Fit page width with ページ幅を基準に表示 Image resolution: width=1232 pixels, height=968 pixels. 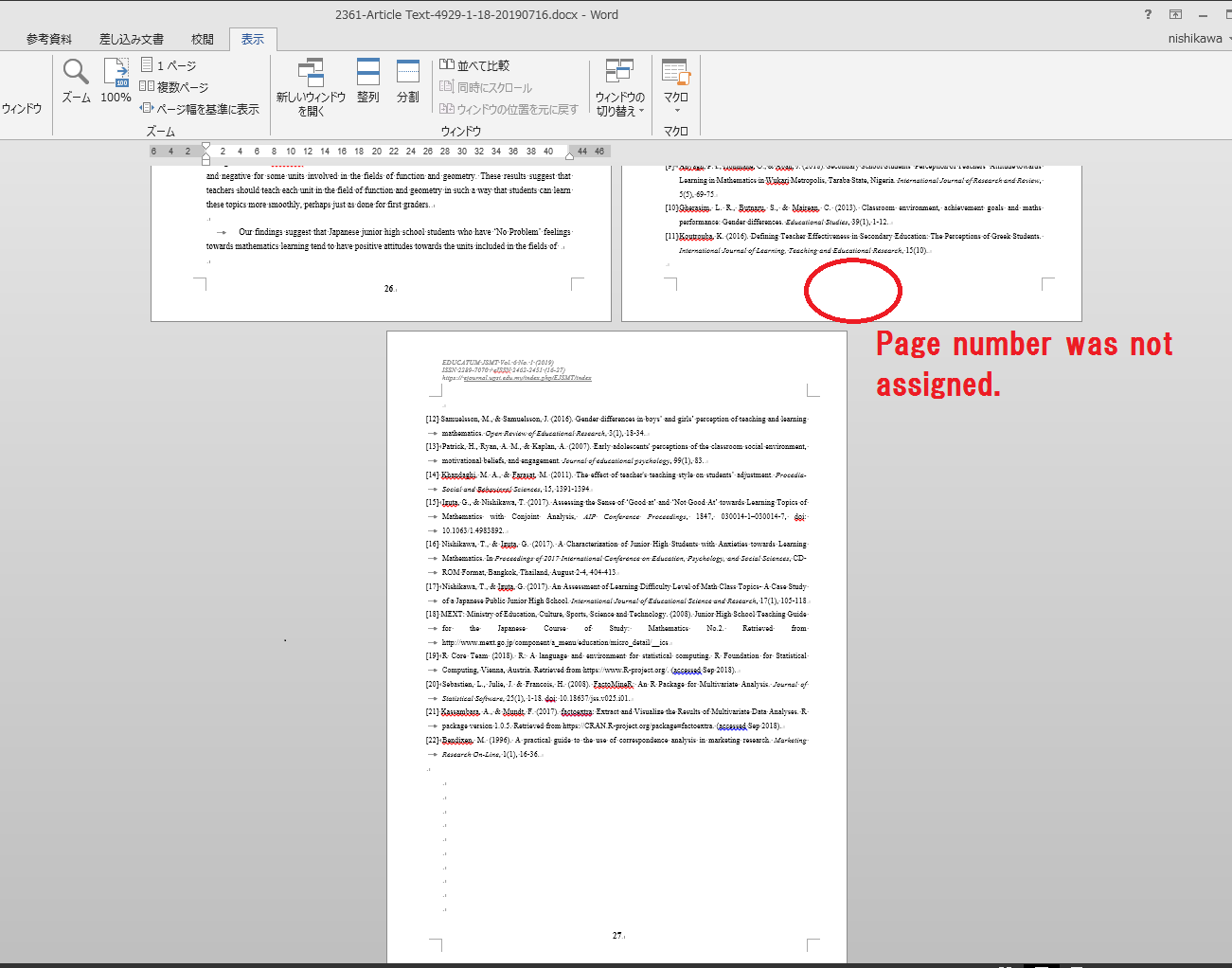pos(200,109)
